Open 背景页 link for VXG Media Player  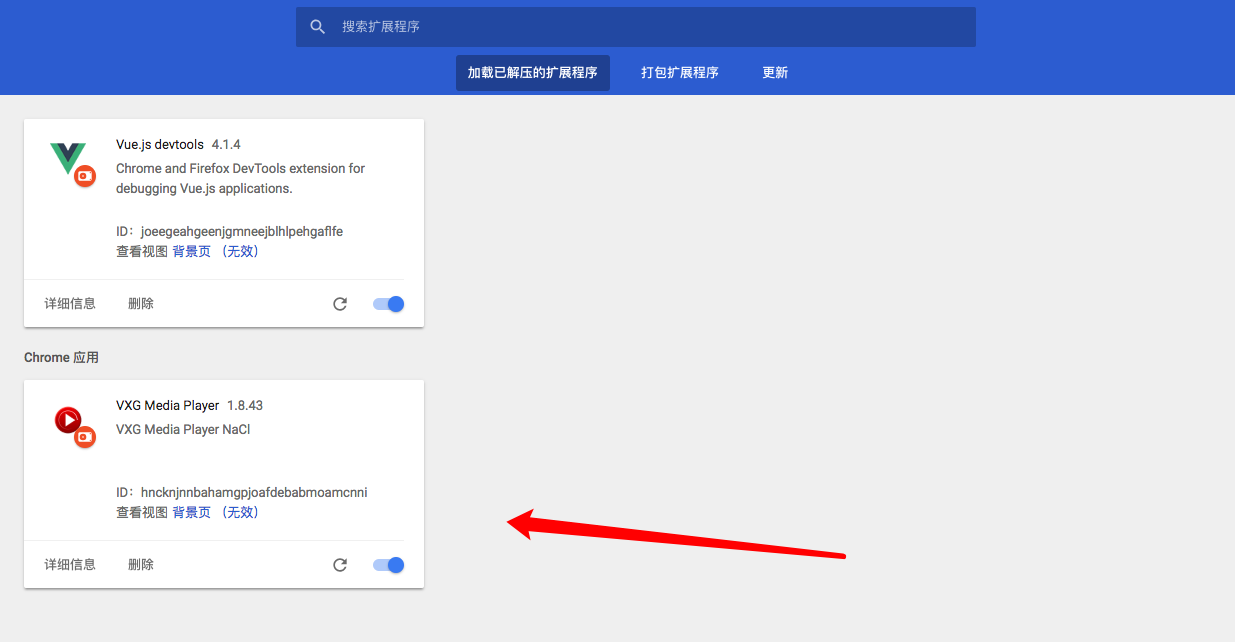click(x=192, y=513)
